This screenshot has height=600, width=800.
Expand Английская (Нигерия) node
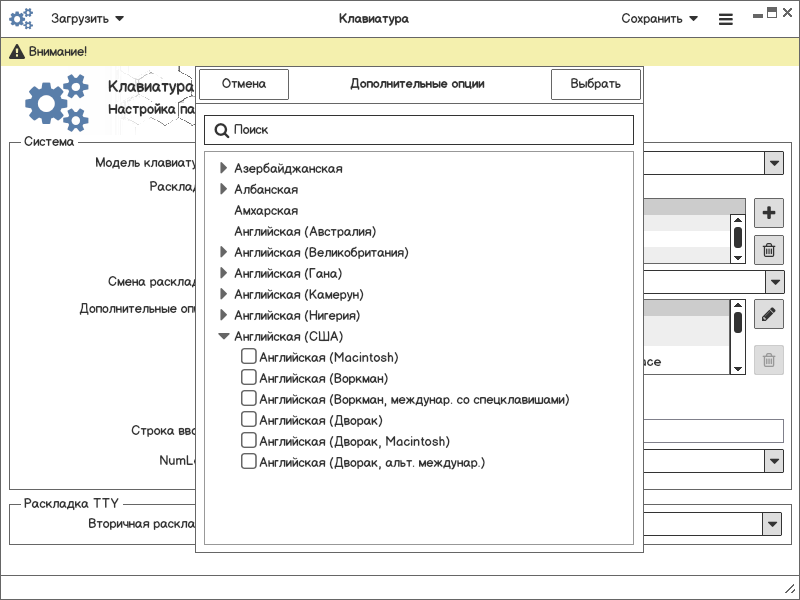tap(223, 315)
